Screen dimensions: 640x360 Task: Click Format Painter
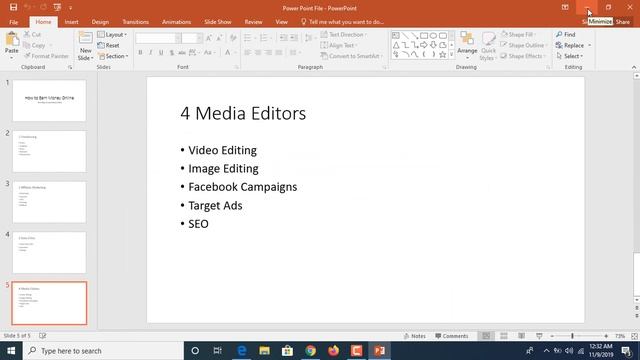[x=46, y=56]
